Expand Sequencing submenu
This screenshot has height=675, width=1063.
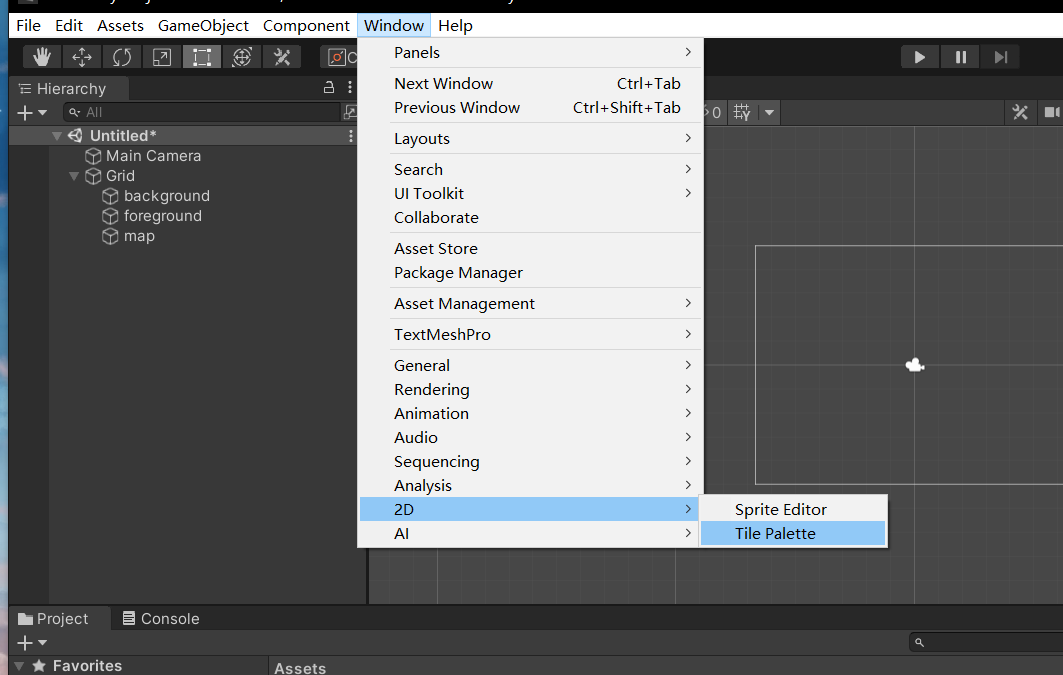tap(531, 462)
